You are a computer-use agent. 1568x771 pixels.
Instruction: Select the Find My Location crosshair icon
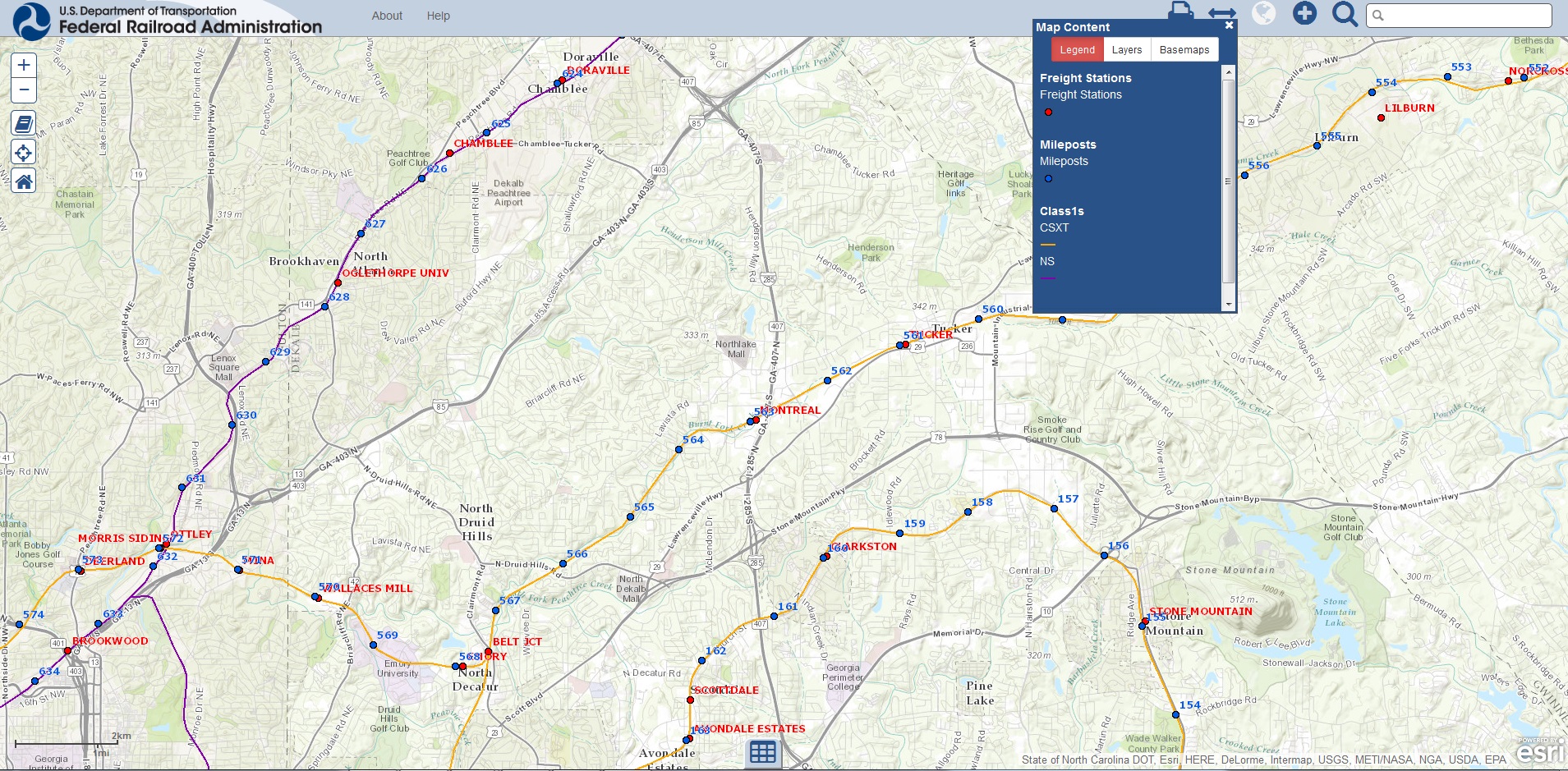(24, 152)
